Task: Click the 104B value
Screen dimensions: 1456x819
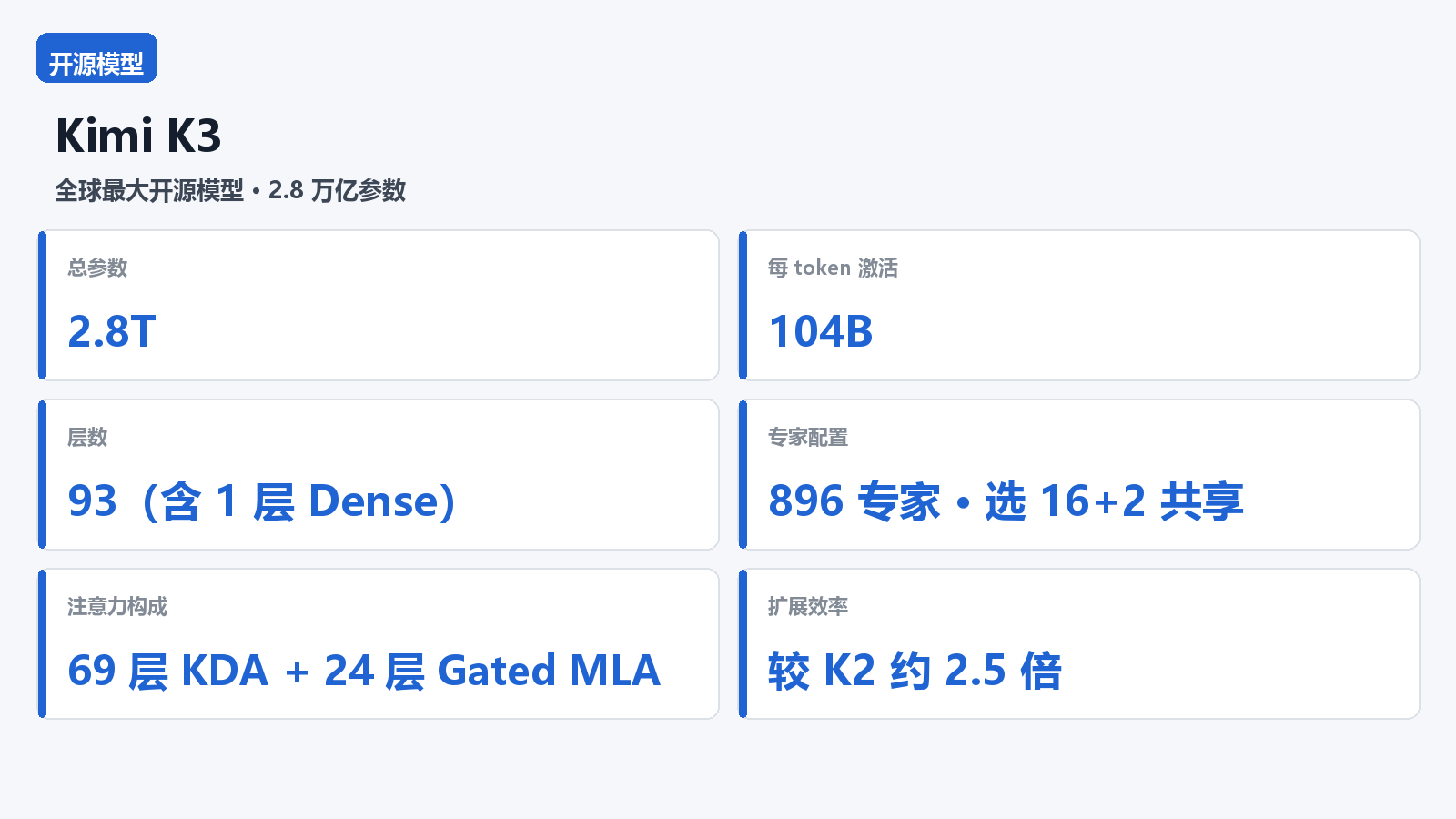Action: tap(821, 331)
